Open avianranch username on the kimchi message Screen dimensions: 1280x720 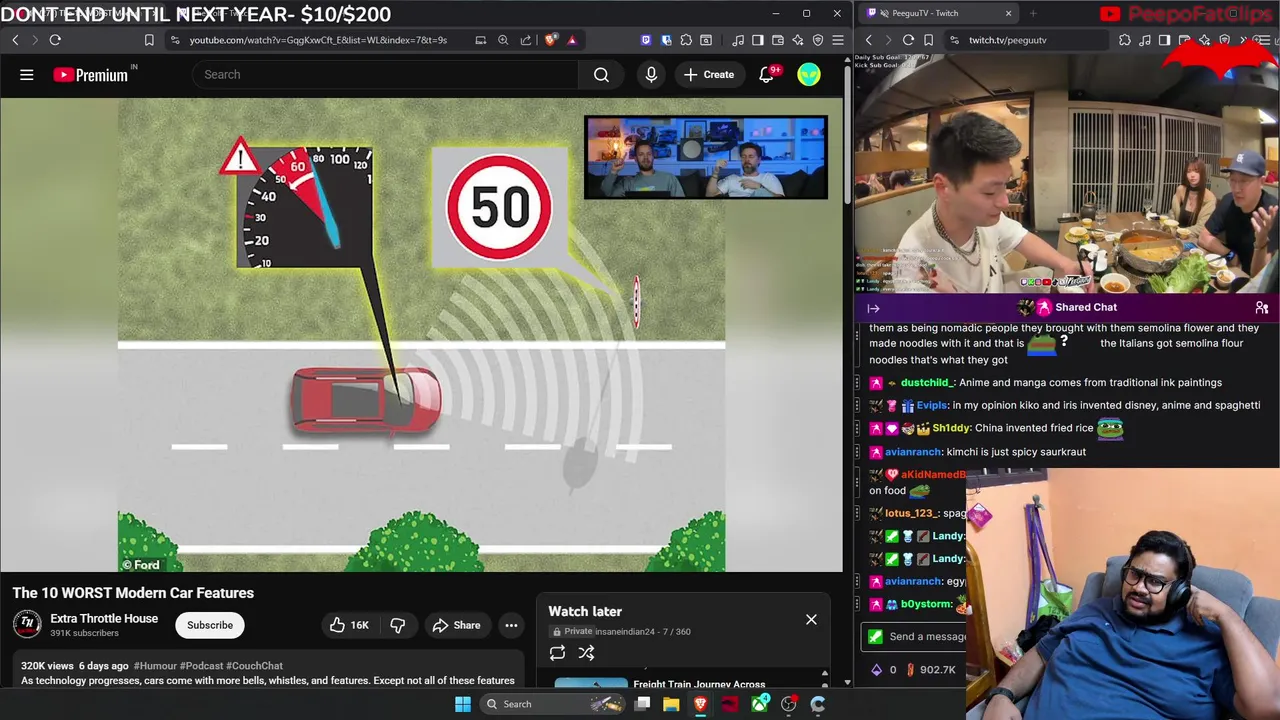point(913,452)
